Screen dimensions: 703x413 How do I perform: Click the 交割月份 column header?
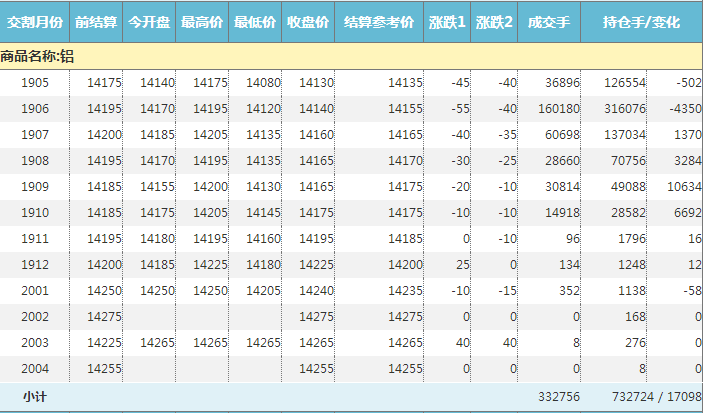[35, 21]
